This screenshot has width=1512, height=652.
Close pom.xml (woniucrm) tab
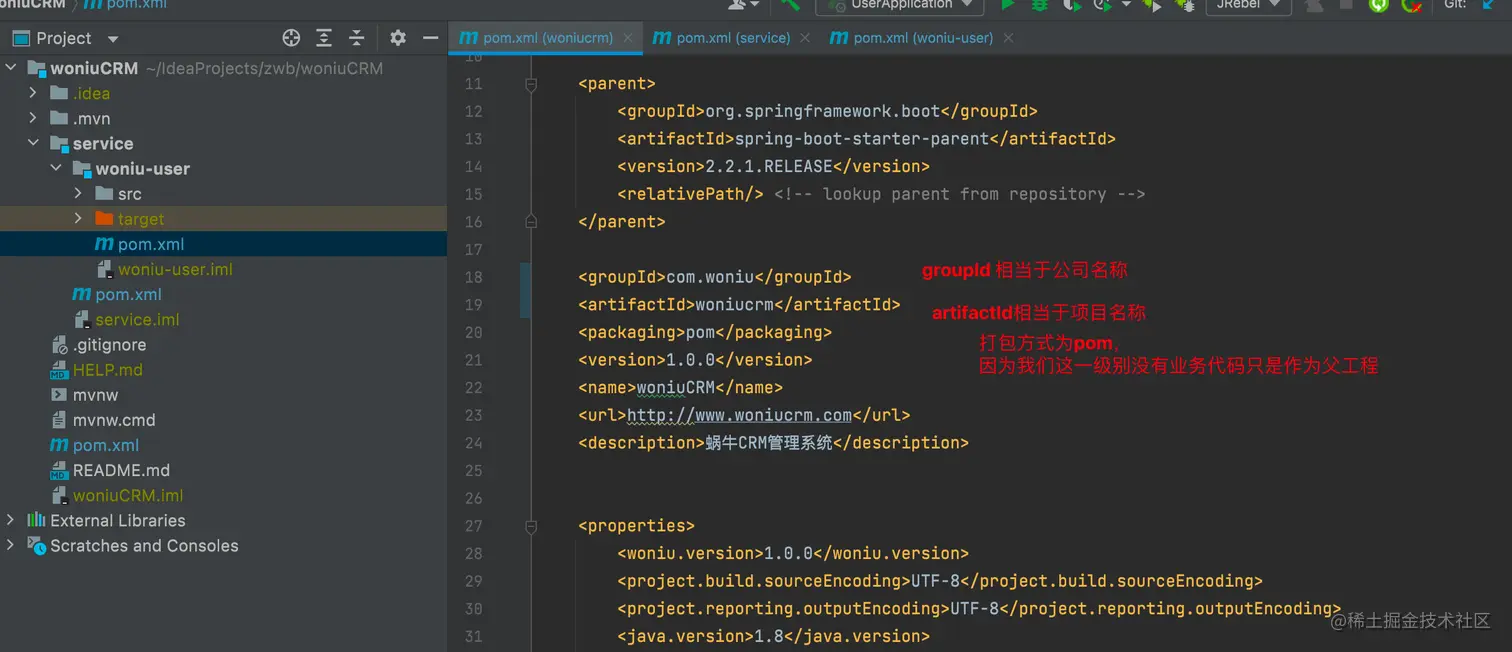(x=629, y=38)
